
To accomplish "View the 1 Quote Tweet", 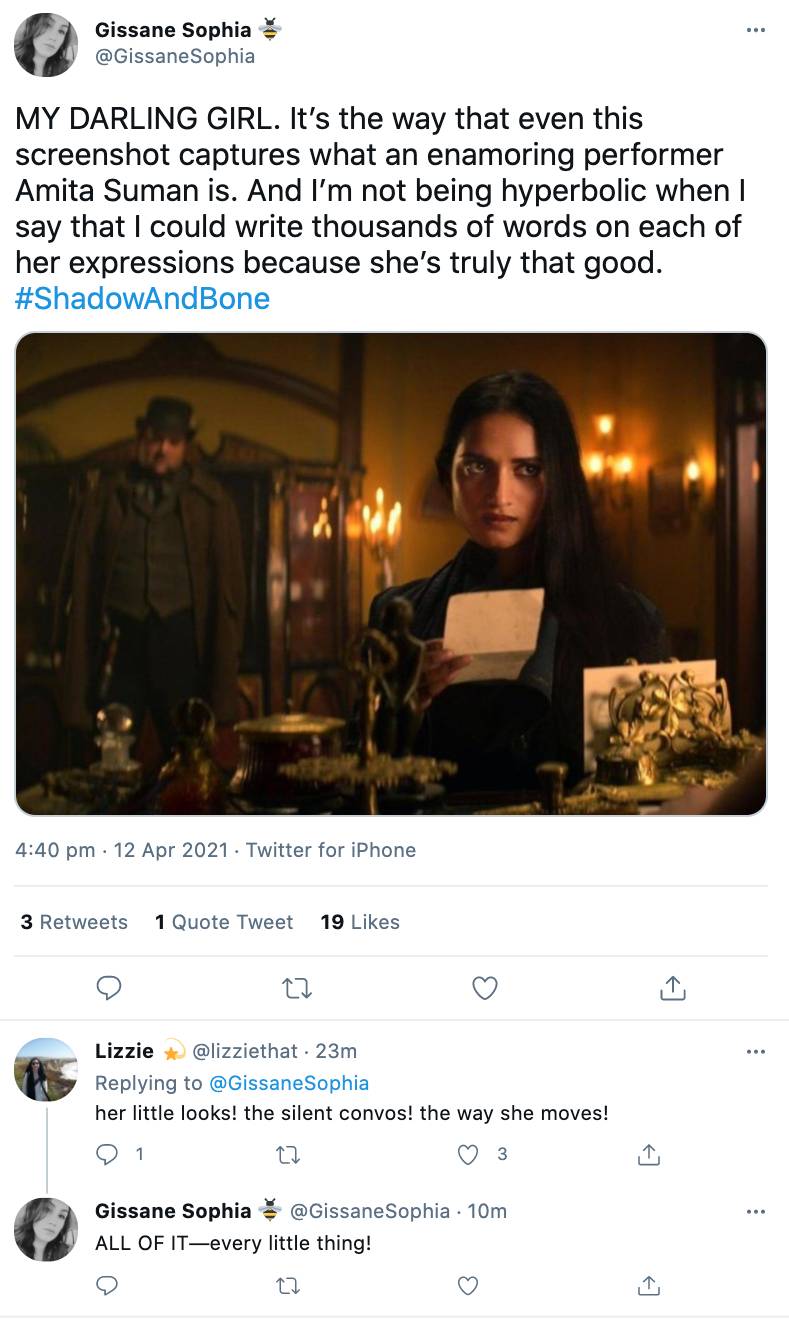I will [224, 922].
